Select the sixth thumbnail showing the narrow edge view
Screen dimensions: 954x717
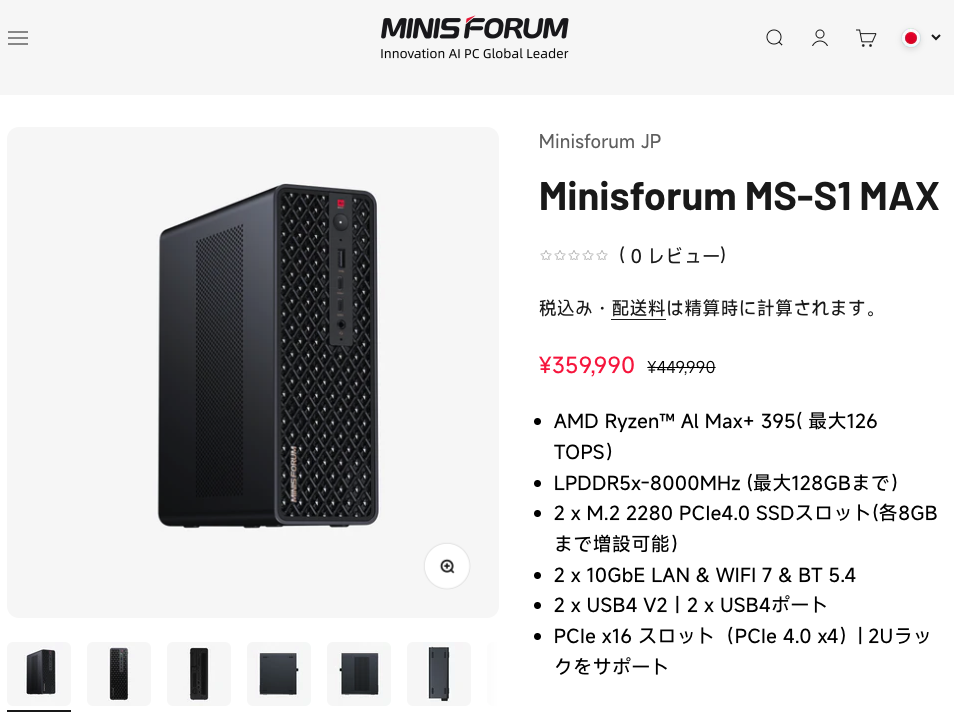[x=439, y=674]
